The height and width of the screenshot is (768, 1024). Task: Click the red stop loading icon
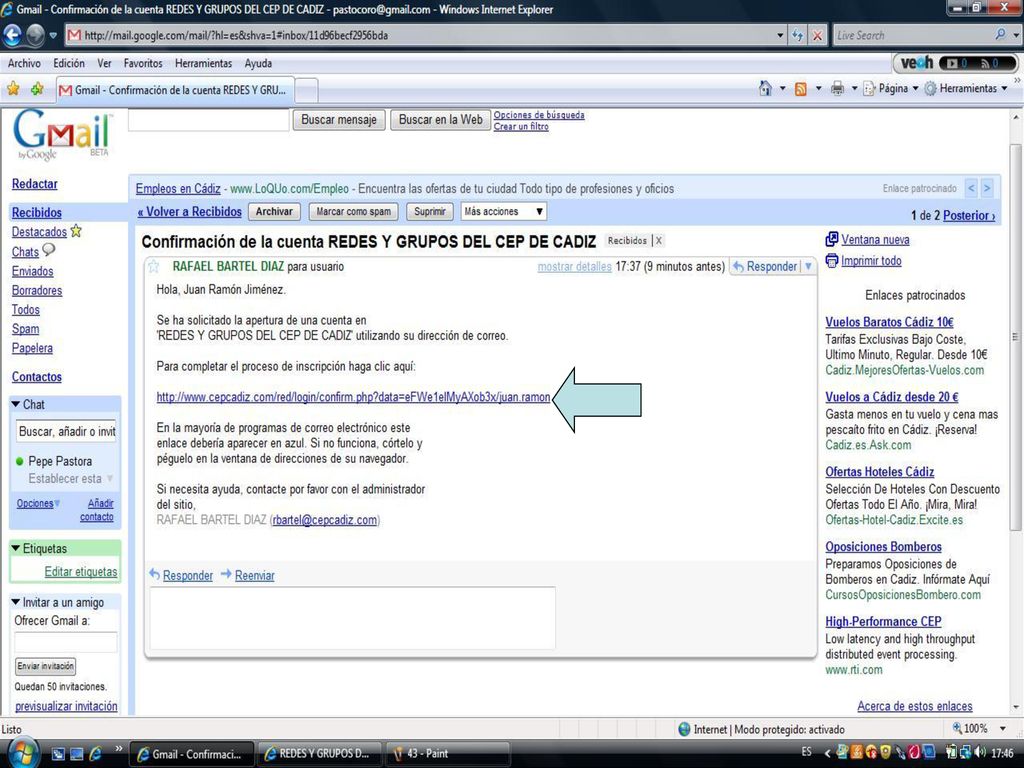click(817, 35)
